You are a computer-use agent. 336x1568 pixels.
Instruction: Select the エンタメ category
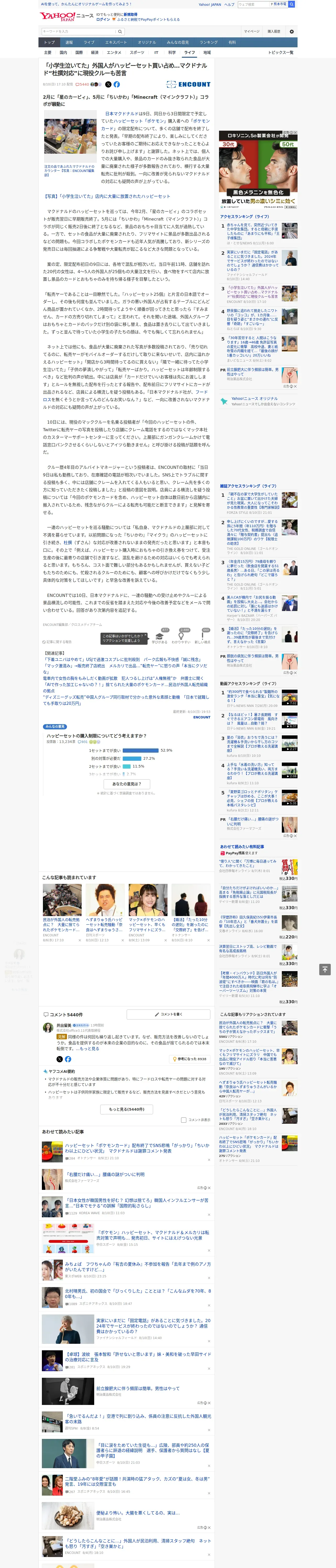(x=114, y=52)
